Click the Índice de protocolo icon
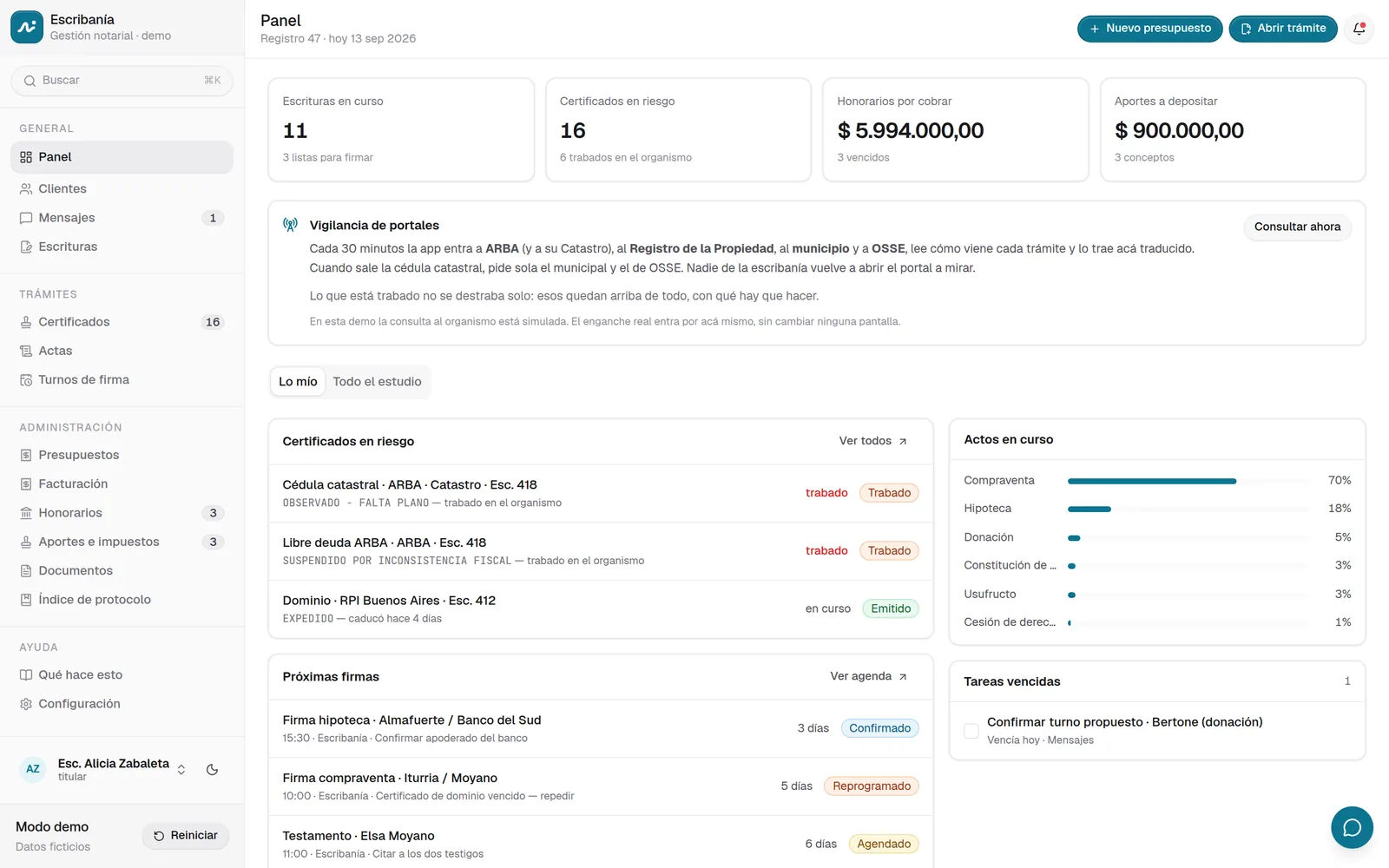Image resolution: width=1389 pixels, height=868 pixels. 26,600
